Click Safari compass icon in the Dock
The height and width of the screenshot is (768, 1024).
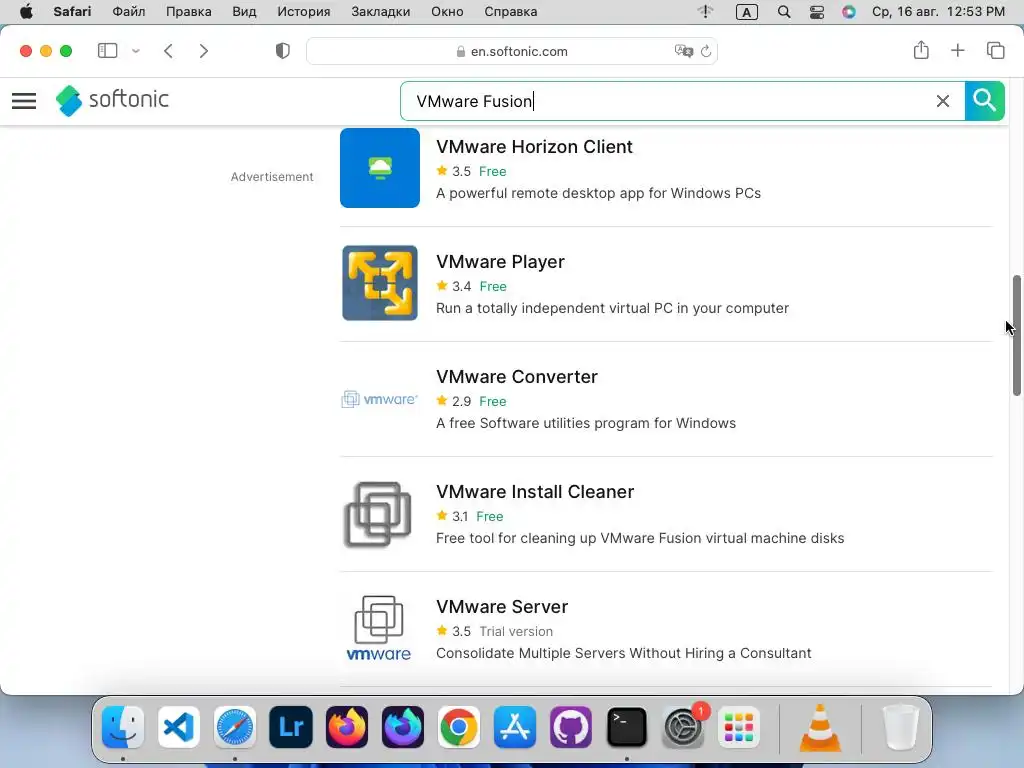click(234, 727)
